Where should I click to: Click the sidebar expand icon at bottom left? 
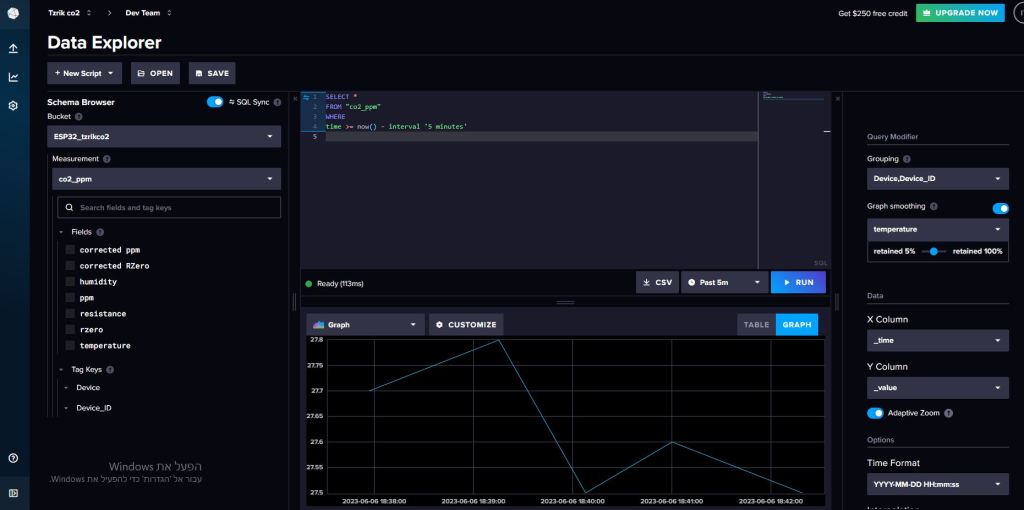click(x=13, y=492)
